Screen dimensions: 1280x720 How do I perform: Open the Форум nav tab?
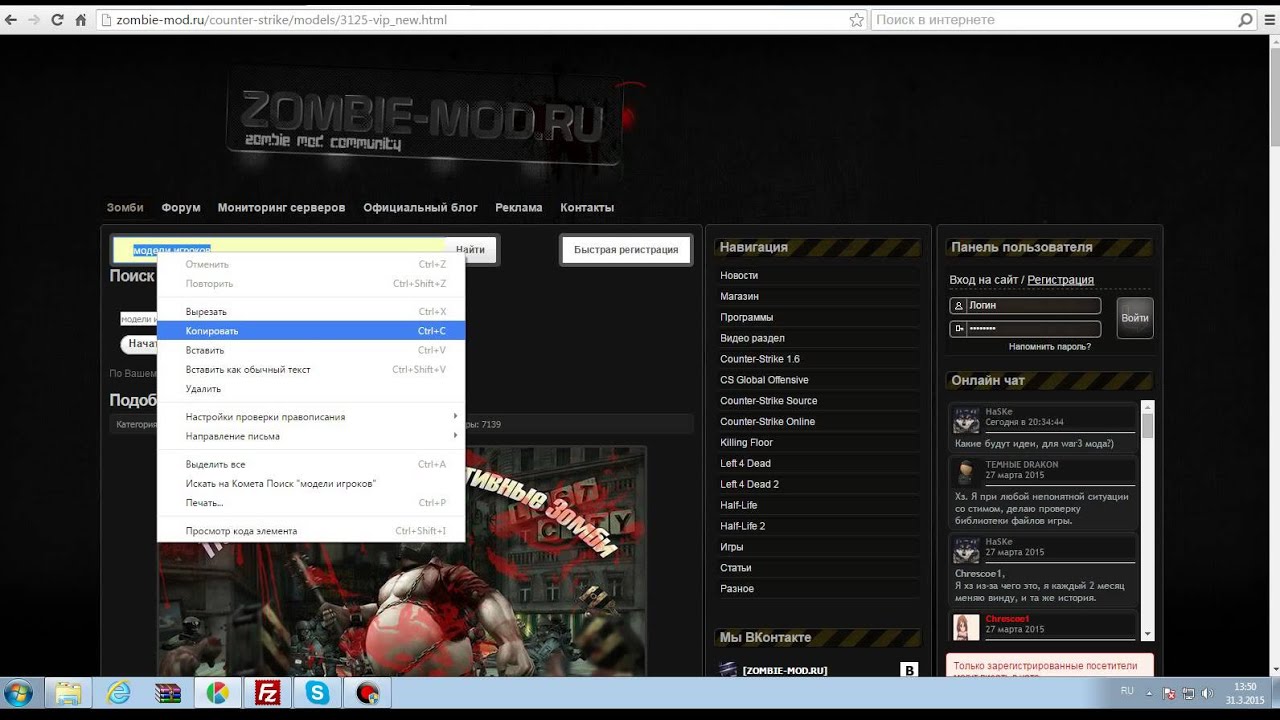(x=181, y=208)
